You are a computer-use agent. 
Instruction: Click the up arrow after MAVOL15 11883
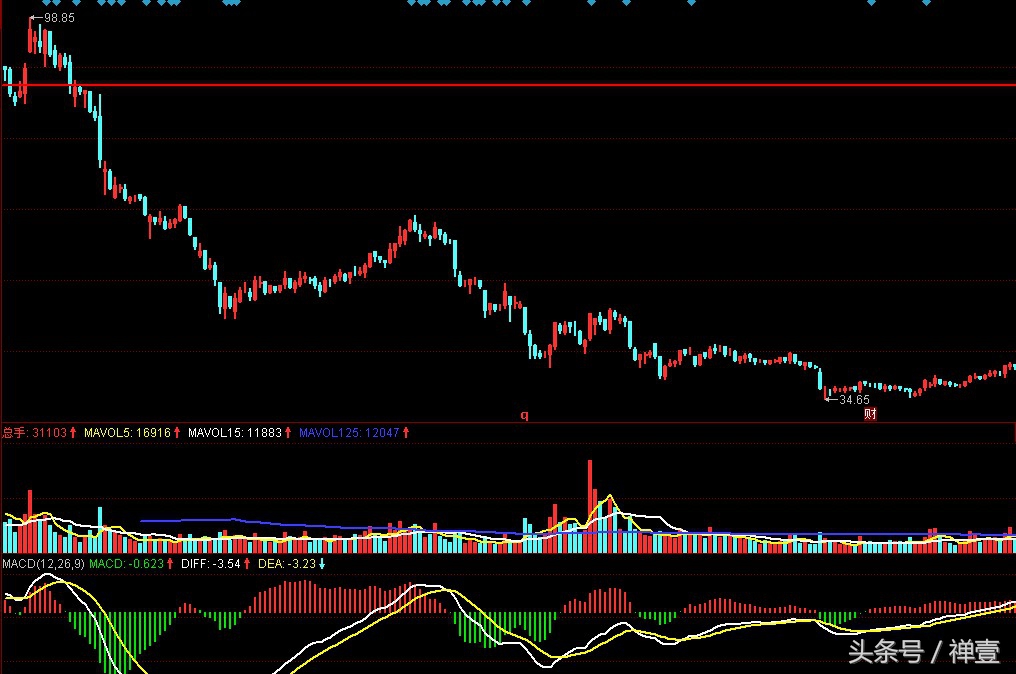(x=288, y=433)
